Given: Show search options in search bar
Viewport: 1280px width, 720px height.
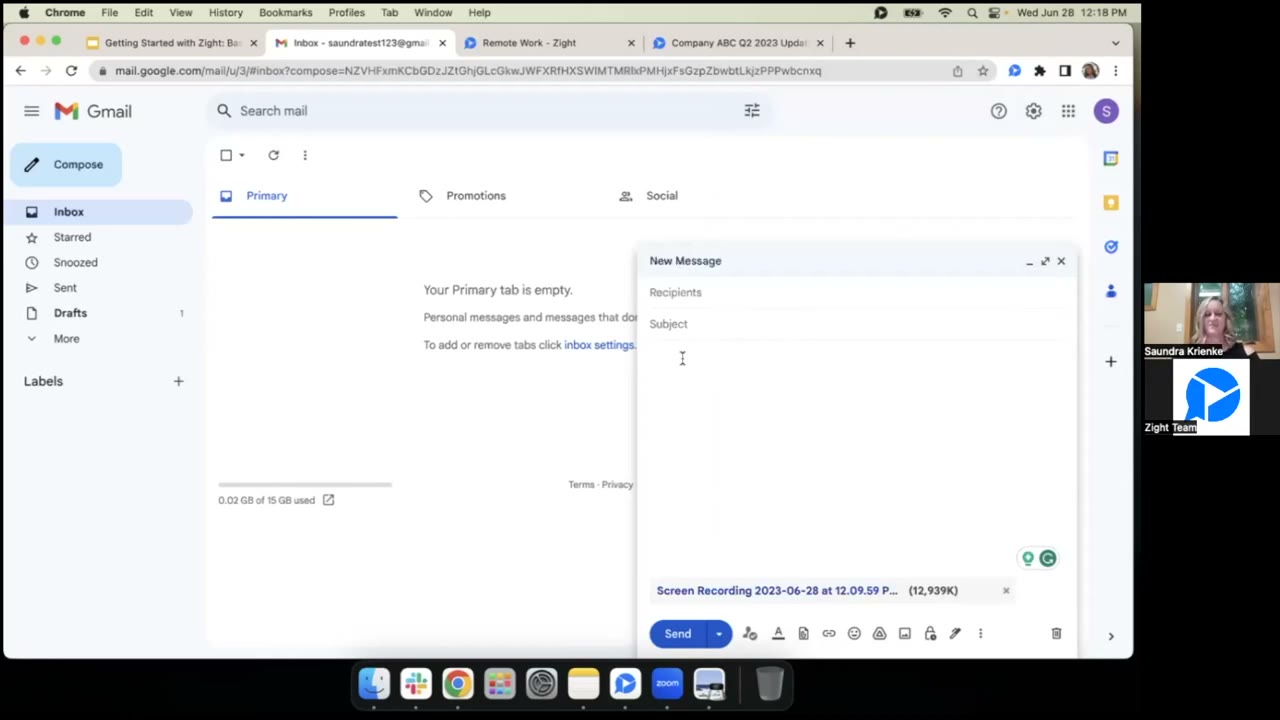Looking at the screenshot, I should tap(752, 111).
